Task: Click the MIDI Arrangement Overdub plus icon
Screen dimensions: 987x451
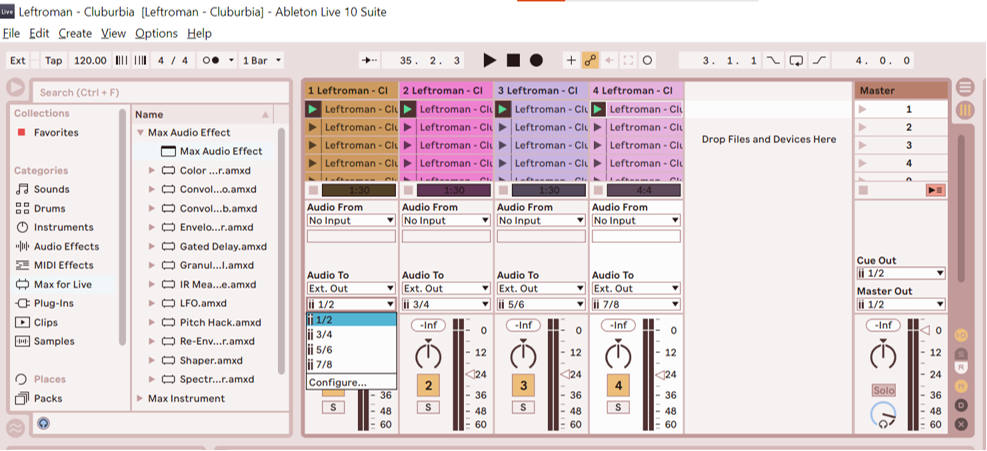Action: (x=571, y=60)
